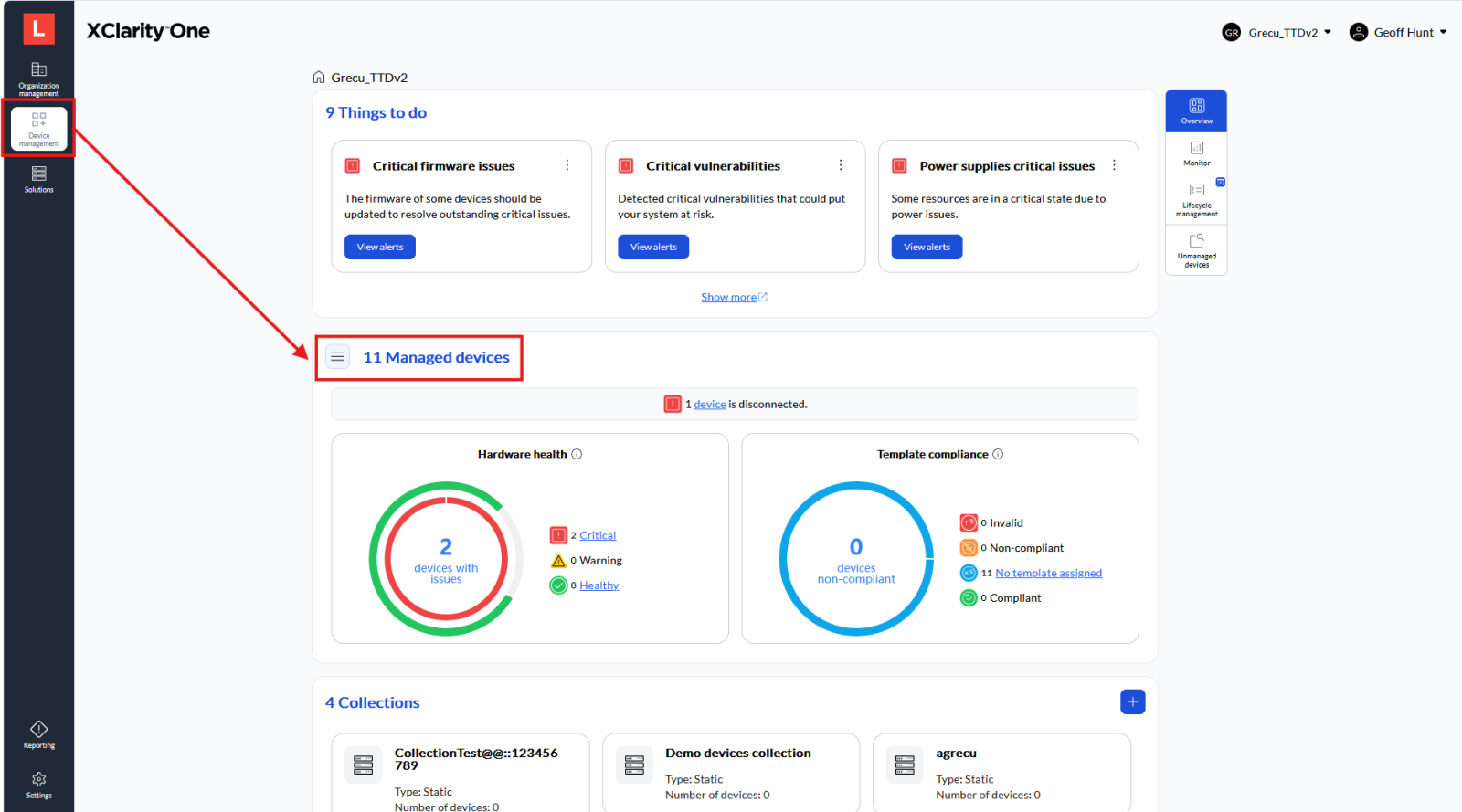Open Critical vulnerabilities options menu
The width and height of the screenshot is (1462, 812).
pos(841,165)
